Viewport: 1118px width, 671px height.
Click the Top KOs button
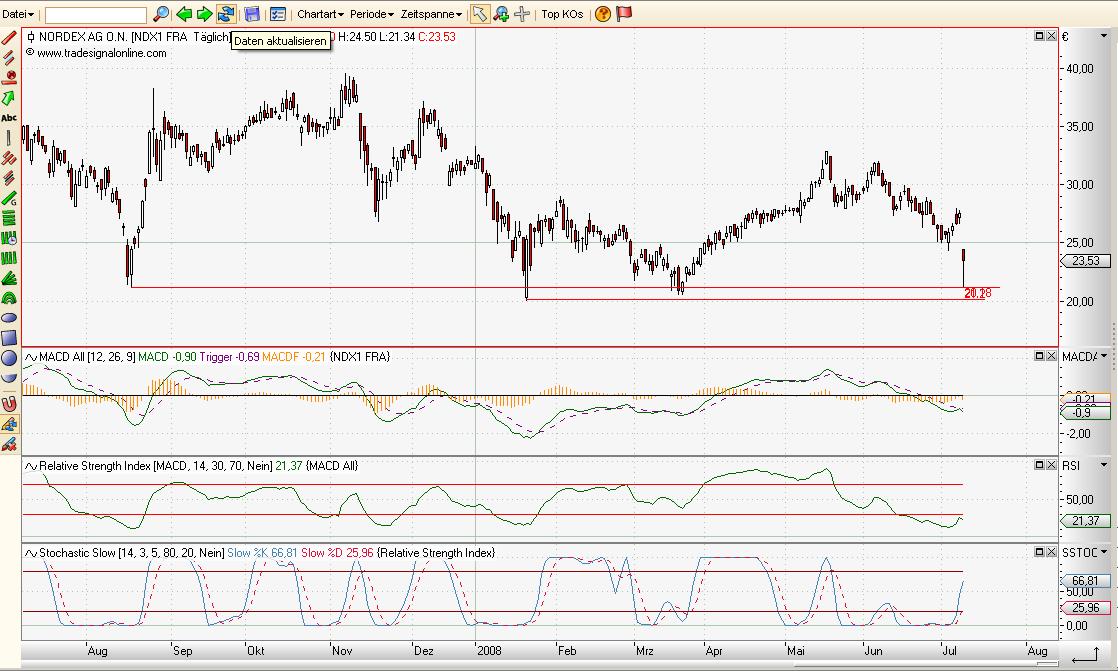(x=562, y=14)
